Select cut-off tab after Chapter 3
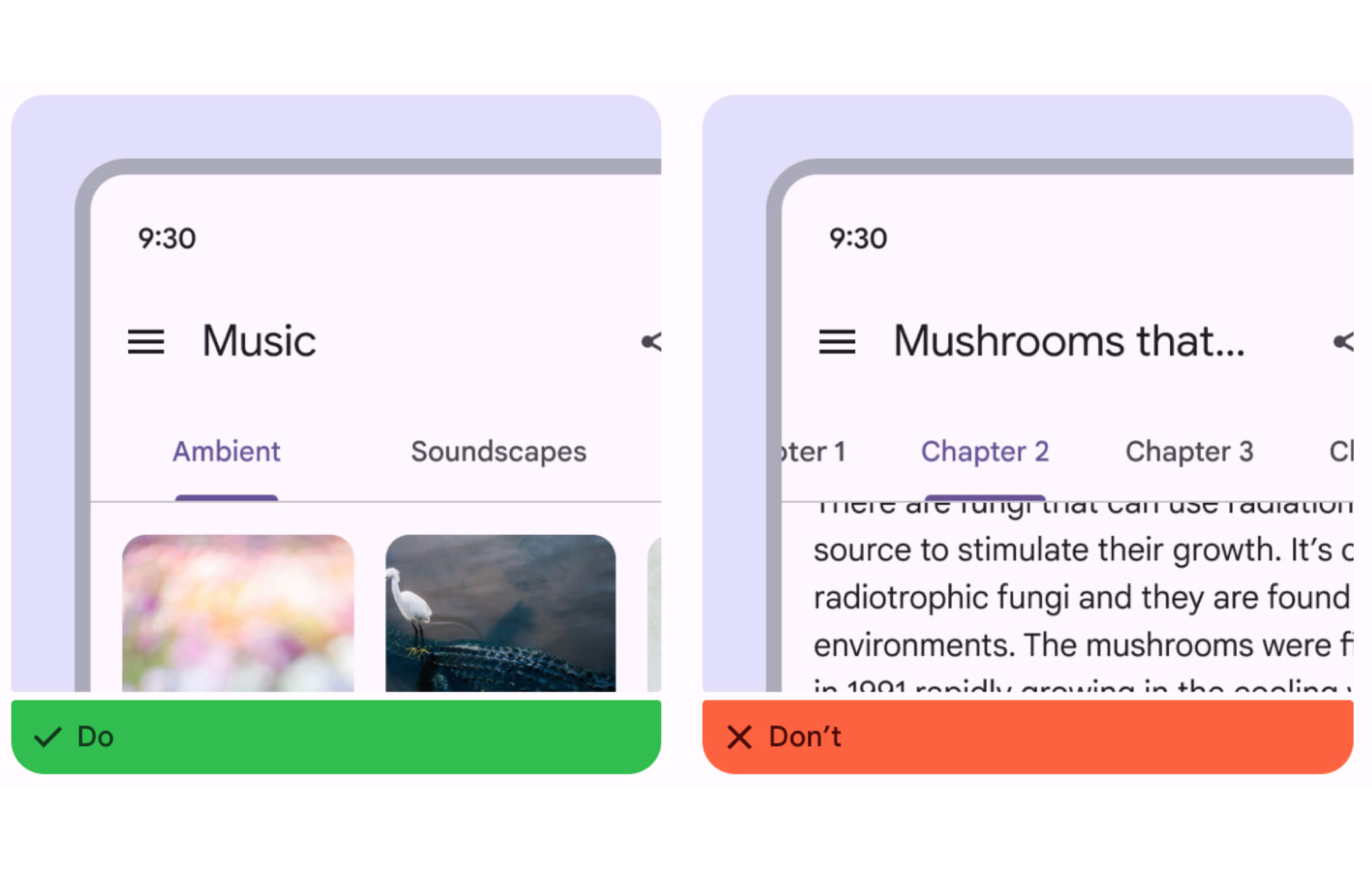 click(x=1341, y=451)
